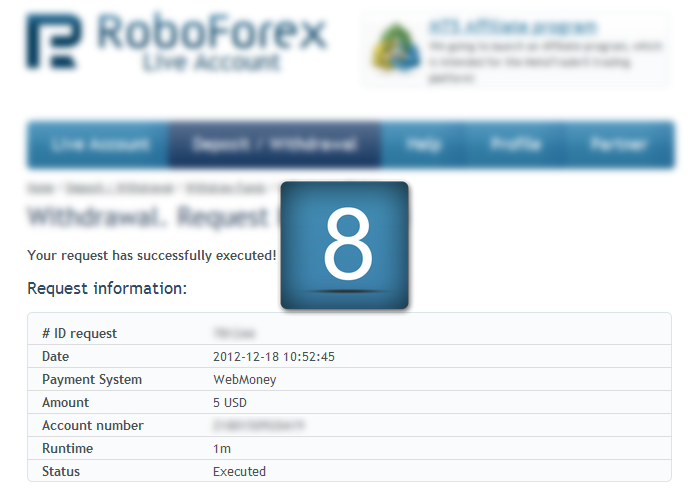The image size is (700, 500).
Task: Click the MT5 Affiliate program headline link
Action: (512, 27)
